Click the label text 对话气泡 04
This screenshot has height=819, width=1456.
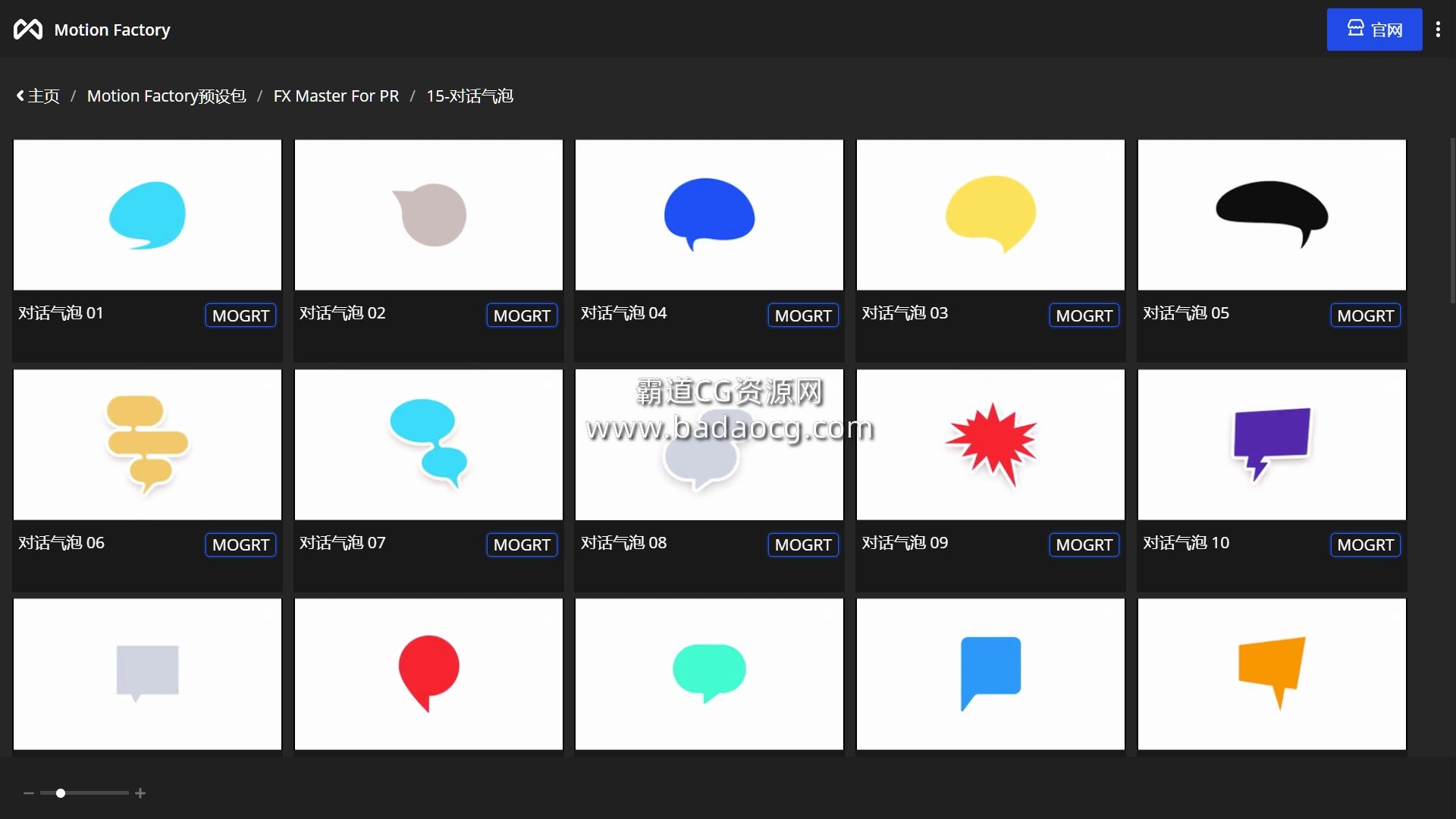pos(623,313)
